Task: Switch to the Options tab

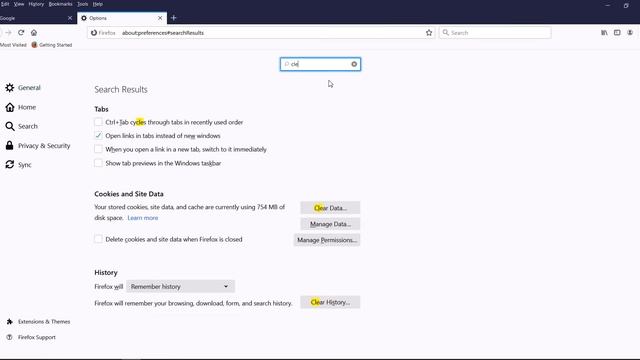Action: pyautogui.click(x=122, y=18)
